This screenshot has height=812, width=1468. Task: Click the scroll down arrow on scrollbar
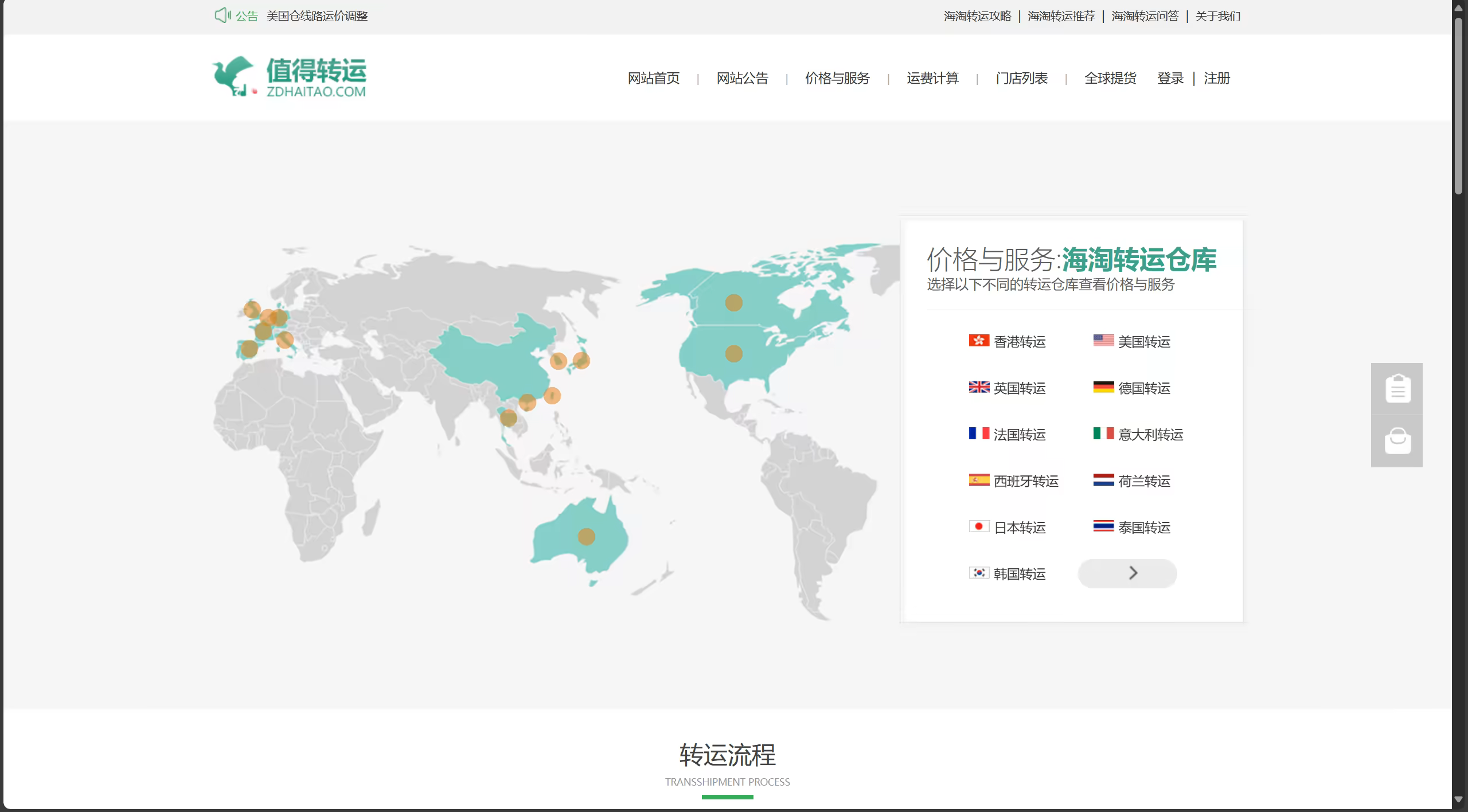(1458, 799)
